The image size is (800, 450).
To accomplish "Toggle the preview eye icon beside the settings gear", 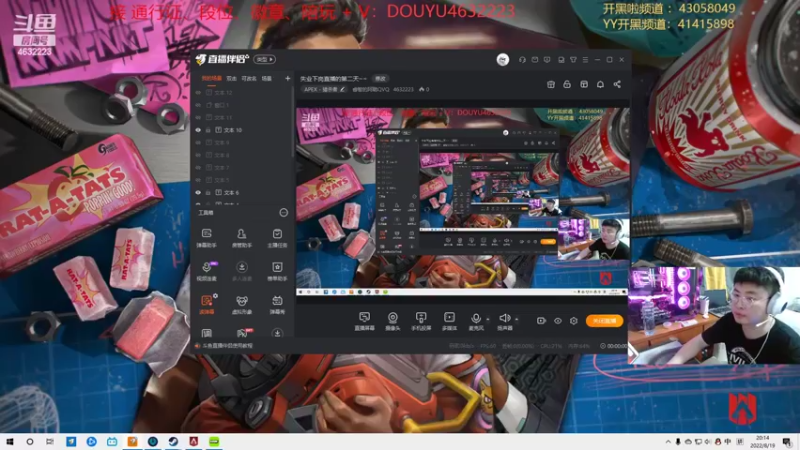I will pyautogui.click(x=558, y=321).
